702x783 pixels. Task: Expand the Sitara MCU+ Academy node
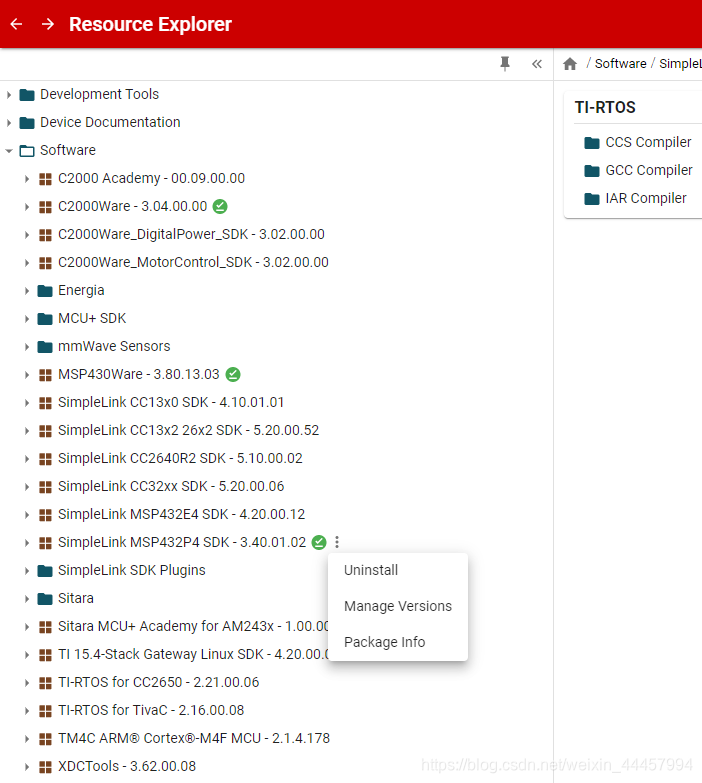26,626
